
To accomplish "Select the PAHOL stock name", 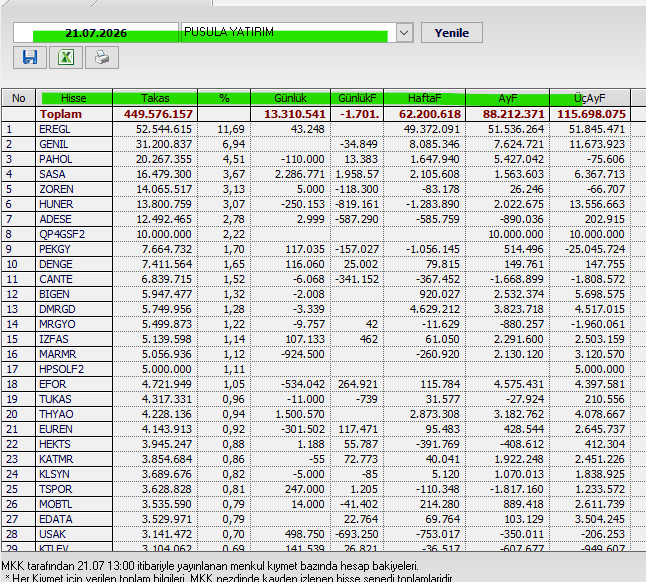I will [56, 159].
